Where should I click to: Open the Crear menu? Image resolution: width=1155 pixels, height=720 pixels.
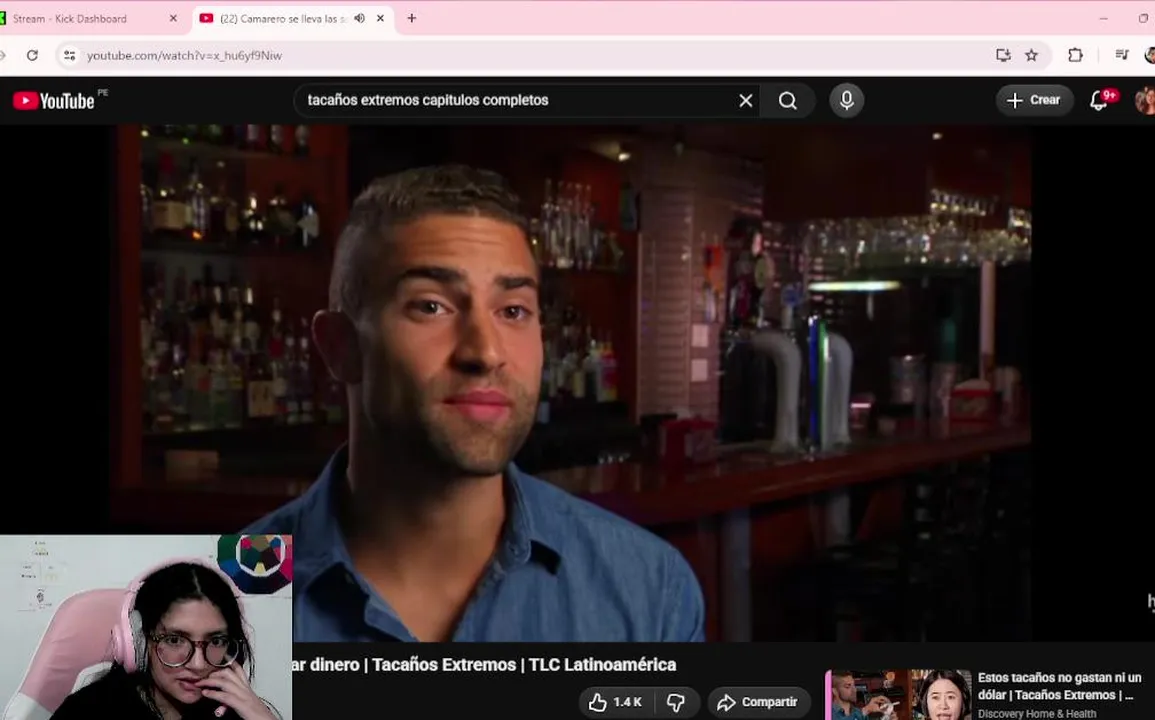1034,100
